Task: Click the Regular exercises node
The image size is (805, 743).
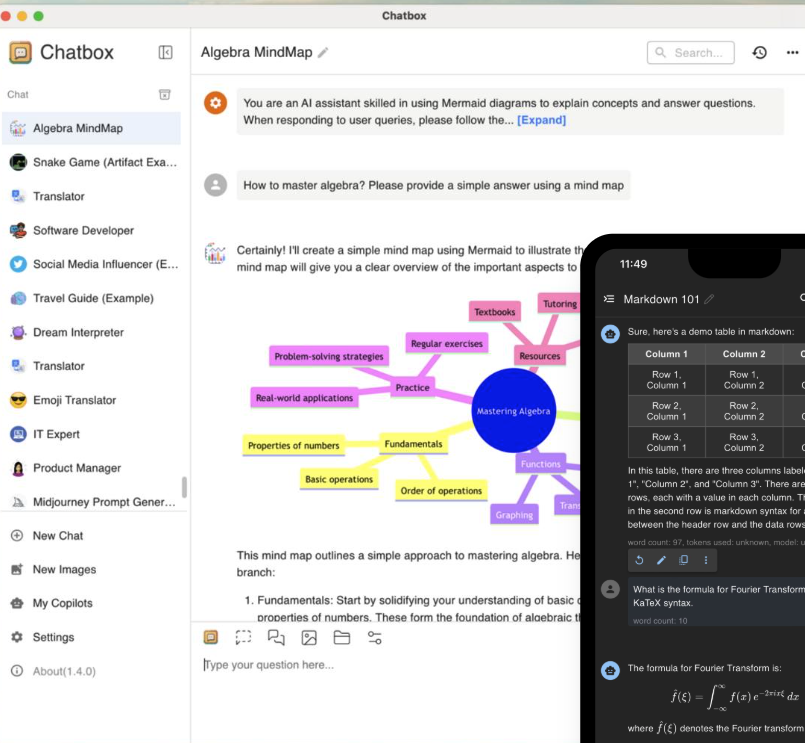Action: 447,343
